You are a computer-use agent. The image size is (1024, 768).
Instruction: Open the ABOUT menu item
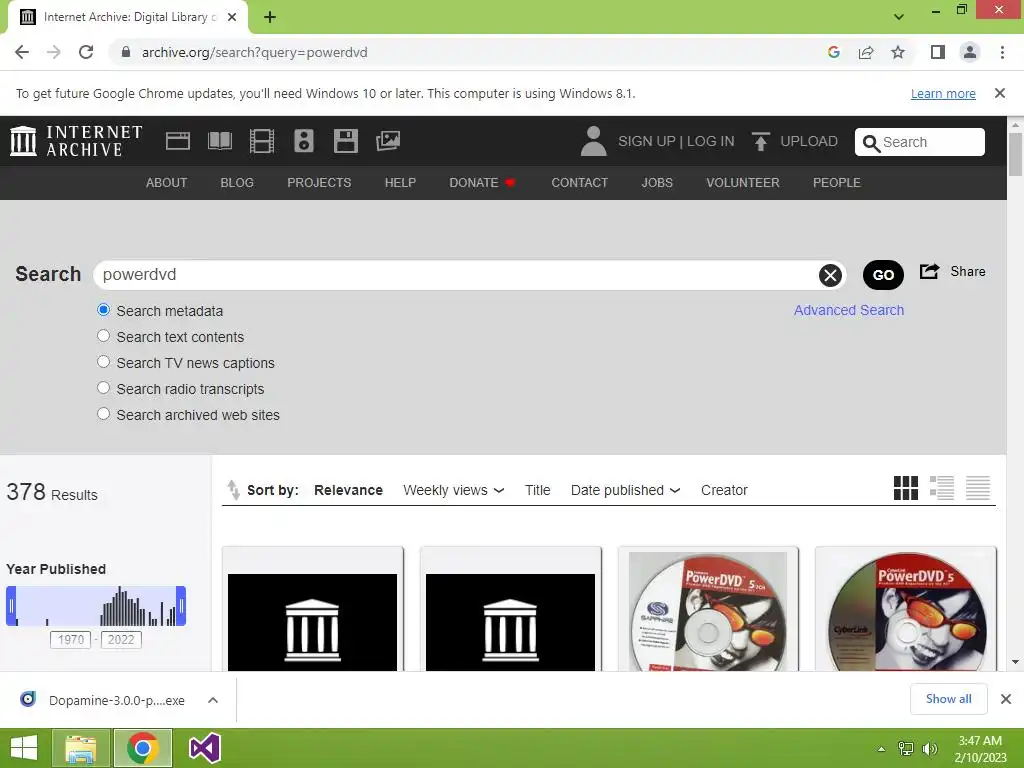pyautogui.click(x=167, y=183)
